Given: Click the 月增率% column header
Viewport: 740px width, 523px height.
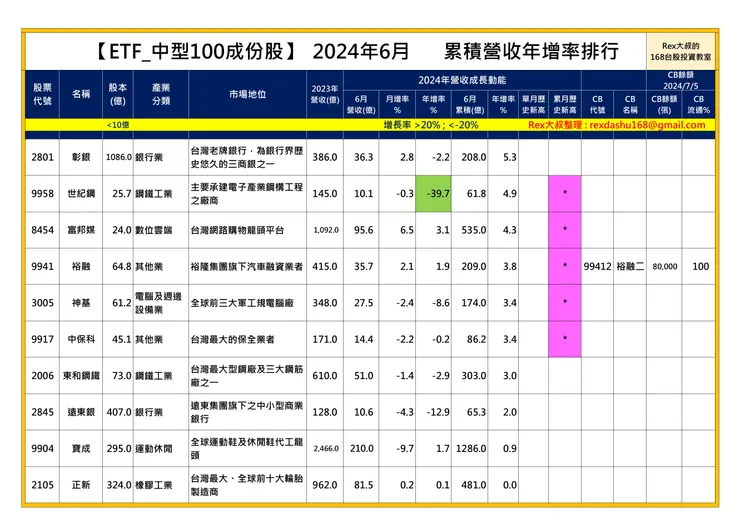Looking at the screenshot, I should [x=397, y=104].
